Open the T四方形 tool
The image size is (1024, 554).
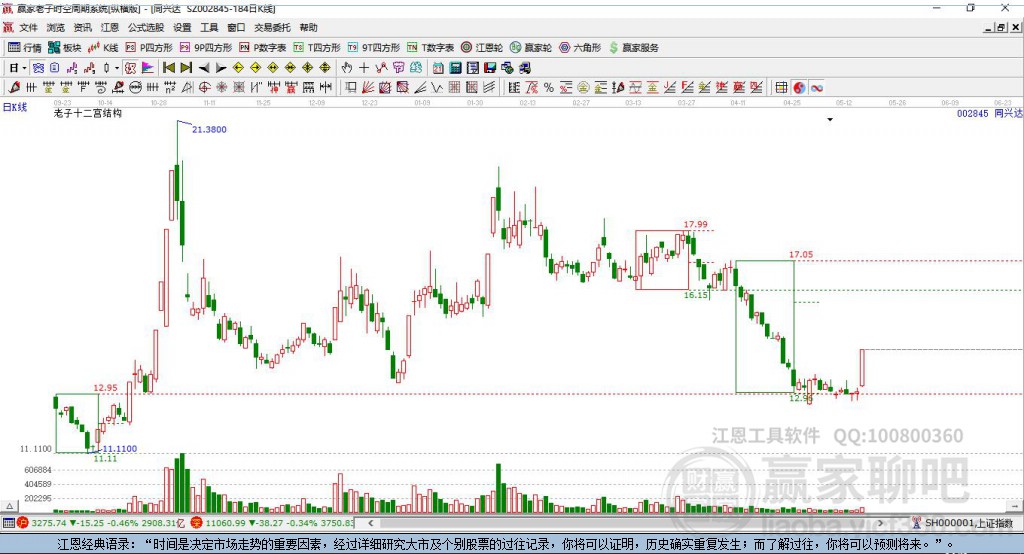(x=317, y=48)
